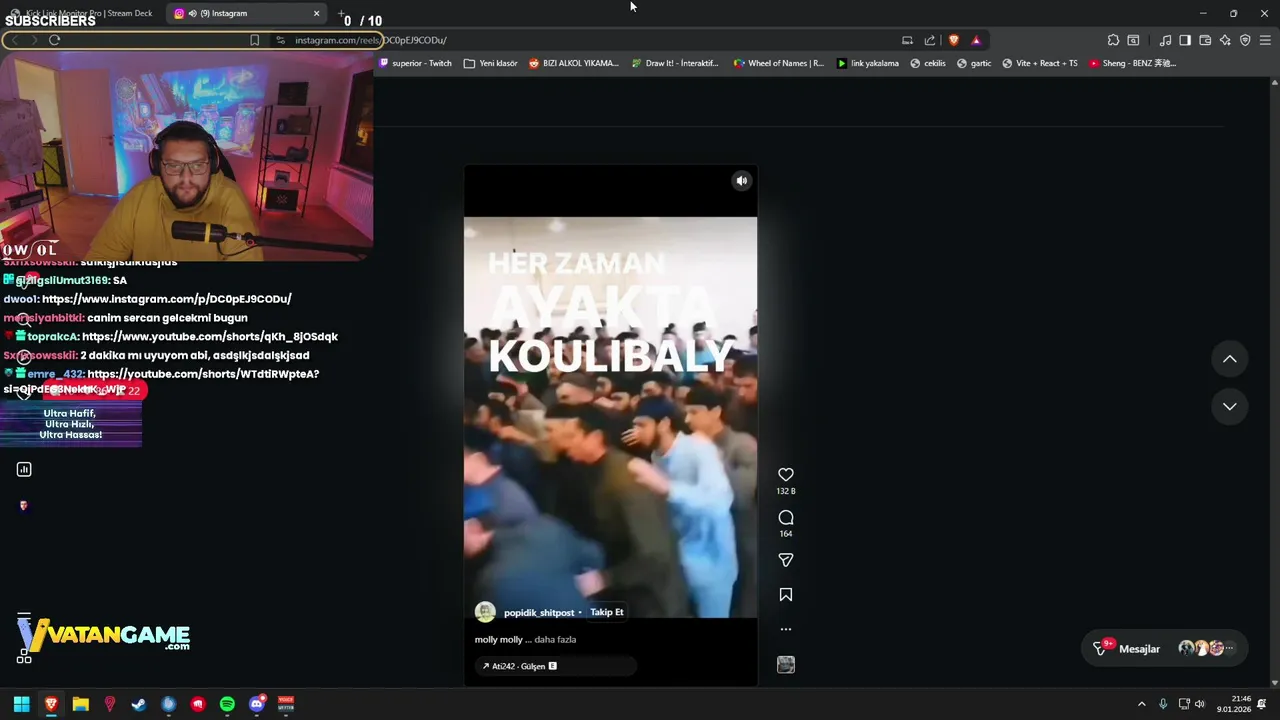The height and width of the screenshot is (720, 1280).
Task: Open File Explorer from taskbar
Action: (80, 704)
